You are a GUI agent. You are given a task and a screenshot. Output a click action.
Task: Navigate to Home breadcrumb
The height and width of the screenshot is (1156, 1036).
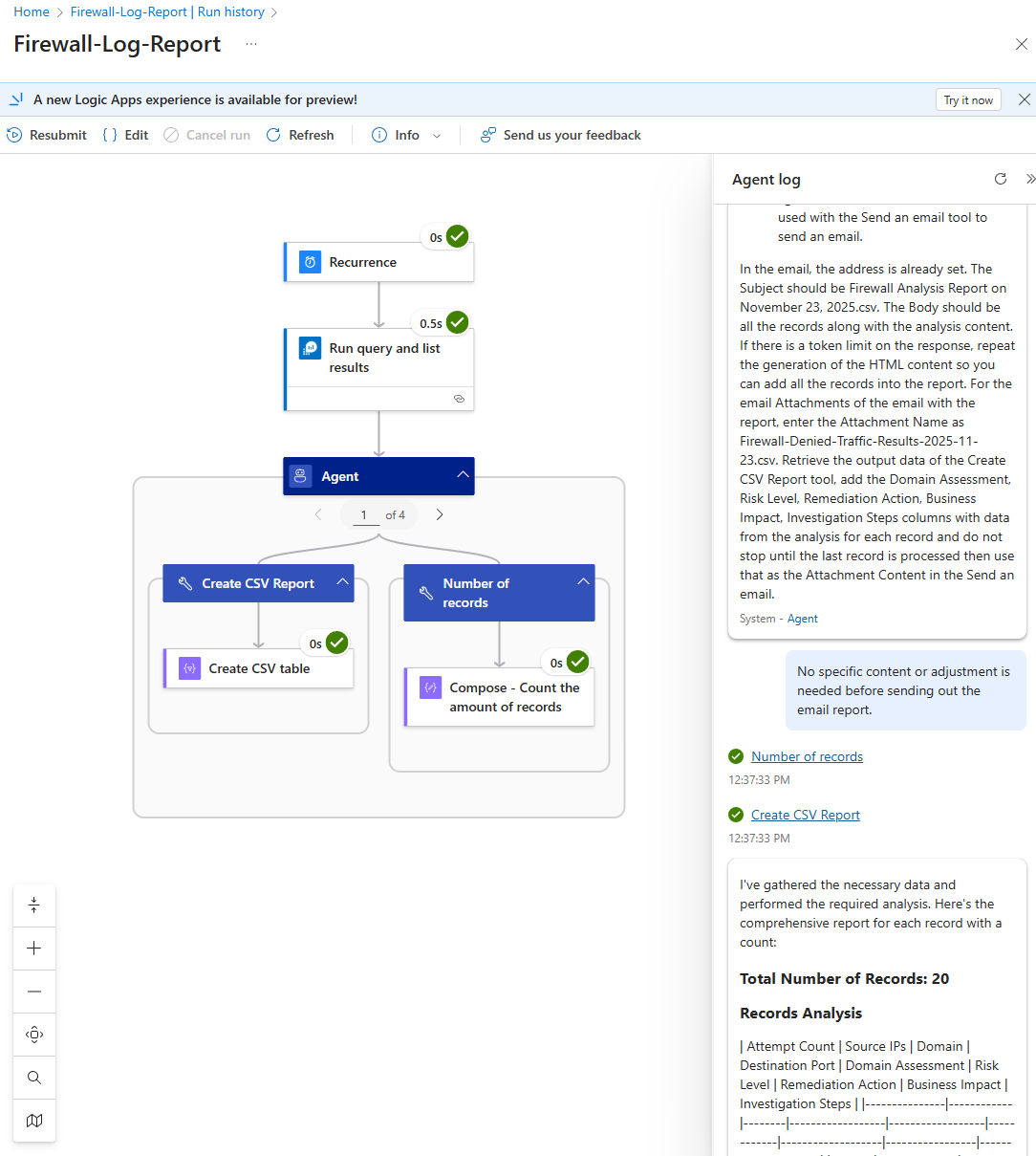(x=32, y=11)
